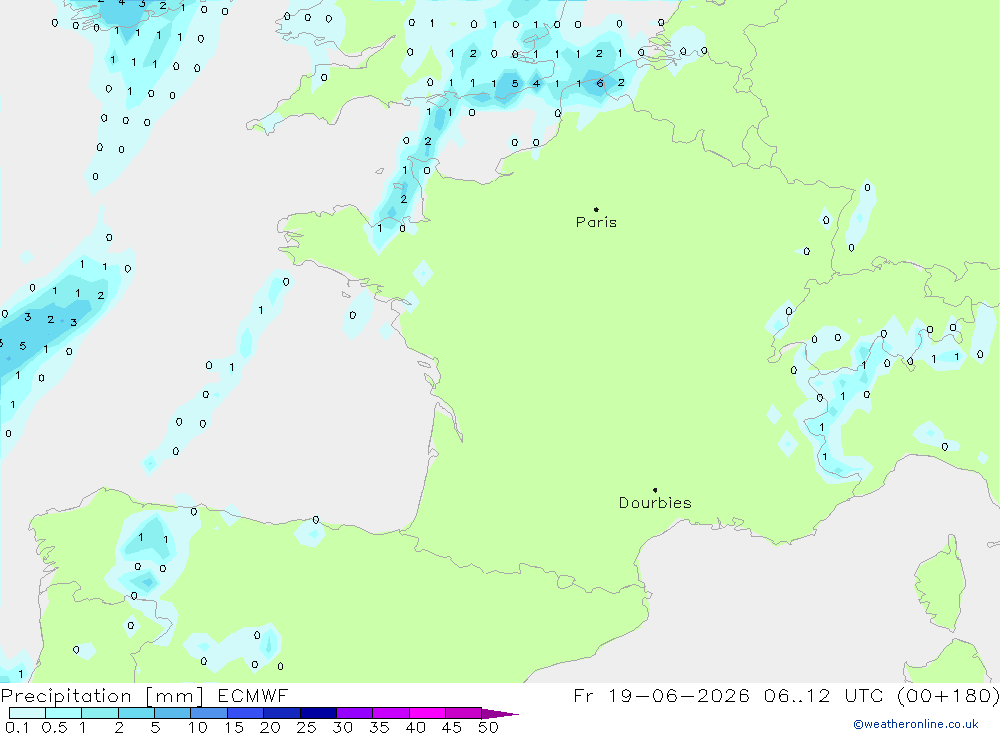
Task: Click the legend scale value '0.1'
Action: (x=17, y=727)
